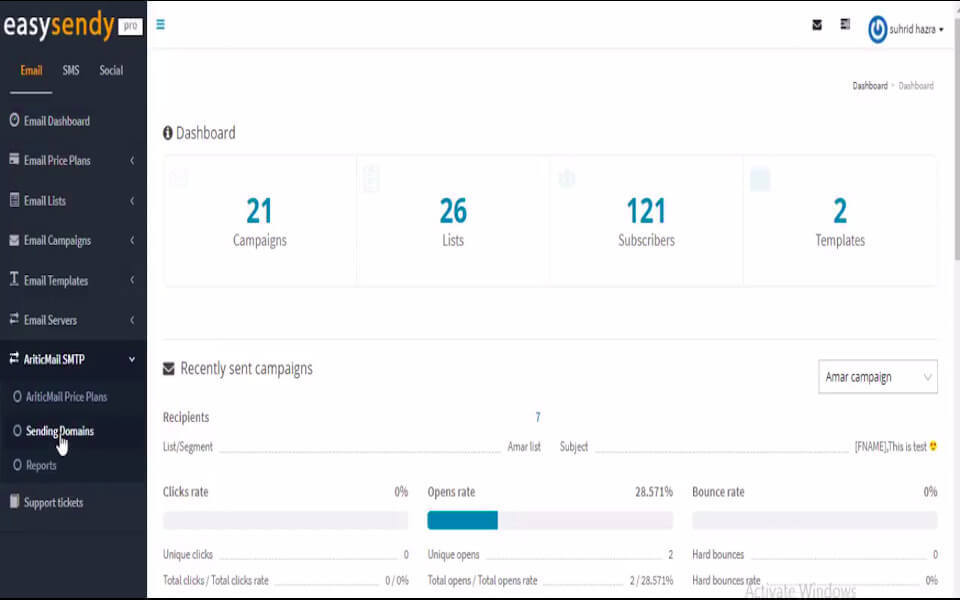Image resolution: width=960 pixels, height=600 pixels.
Task: Expand the Email Price Plans chevron
Action: 132,160
